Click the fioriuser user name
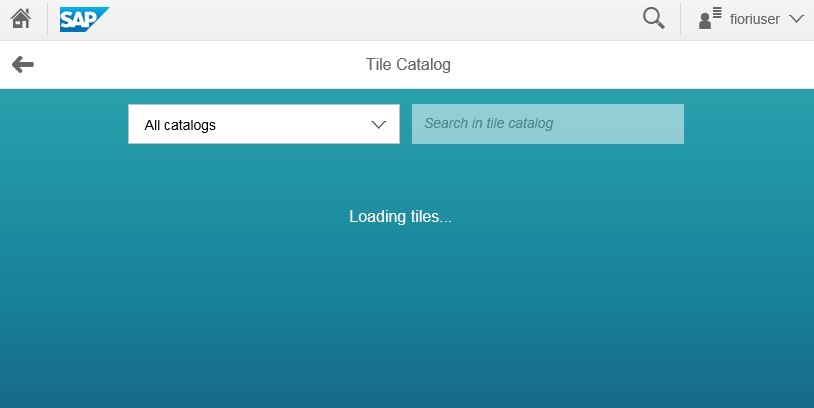Screen dimensions: 814x408 click(x=754, y=19)
